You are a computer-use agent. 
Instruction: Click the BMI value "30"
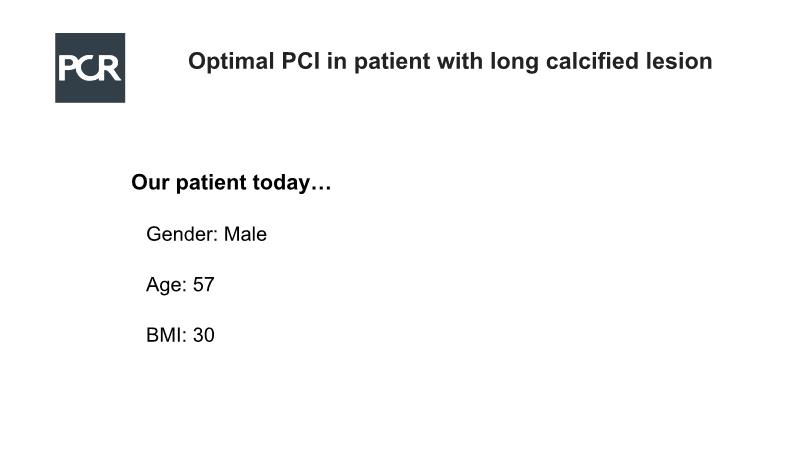[x=204, y=335]
